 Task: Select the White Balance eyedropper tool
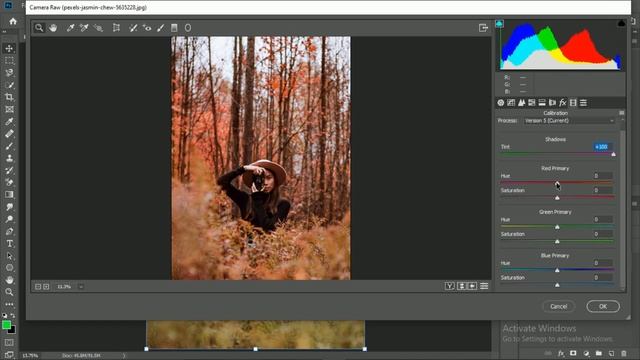(71, 28)
